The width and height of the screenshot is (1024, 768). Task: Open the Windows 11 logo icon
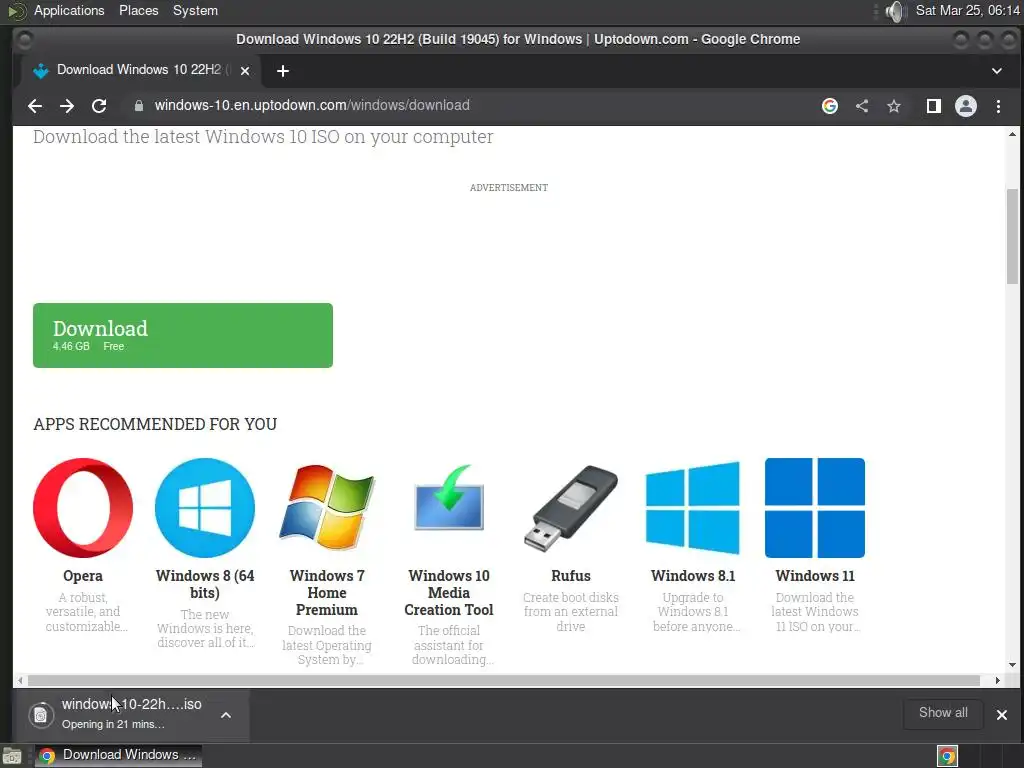pyautogui.click(x=814, y=508)
